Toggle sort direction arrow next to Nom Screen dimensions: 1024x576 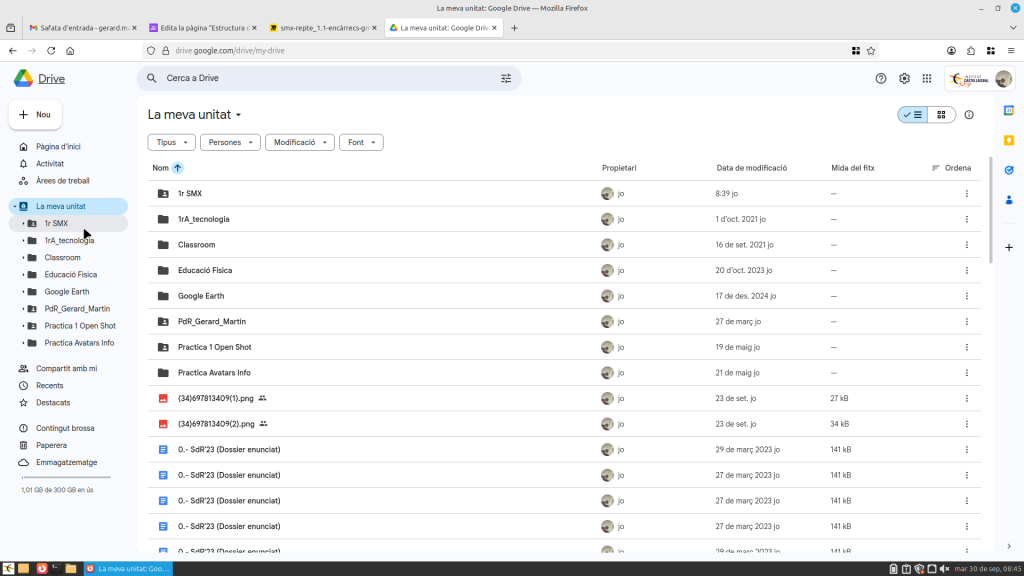[x=178, y=168]
